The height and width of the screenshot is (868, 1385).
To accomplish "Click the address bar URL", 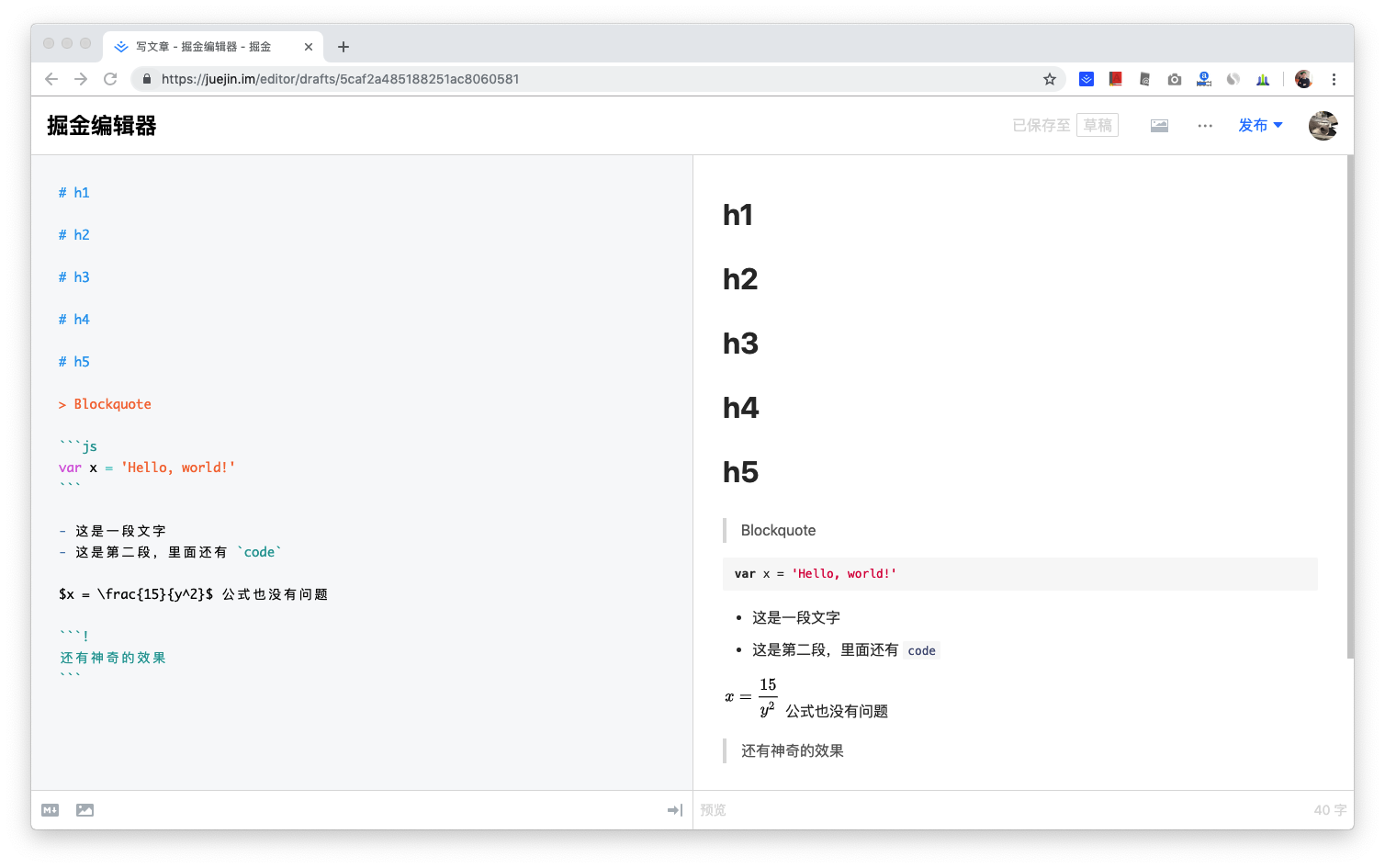I will pos(341,79).
